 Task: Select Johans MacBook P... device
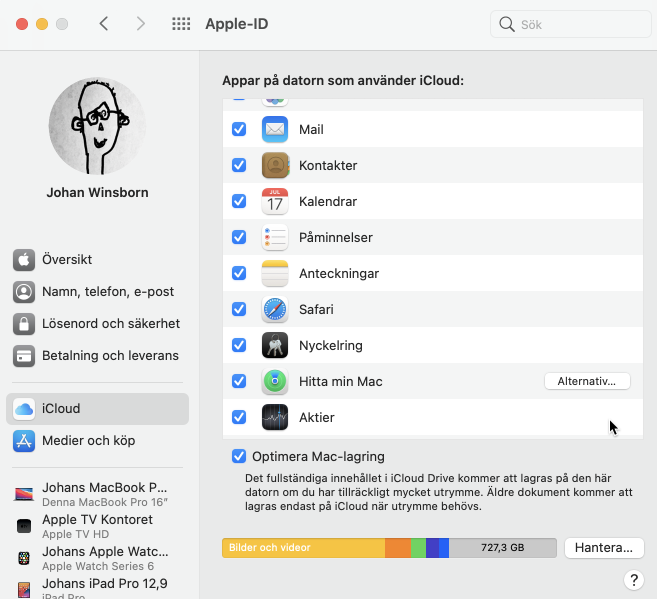click(97, 494)
